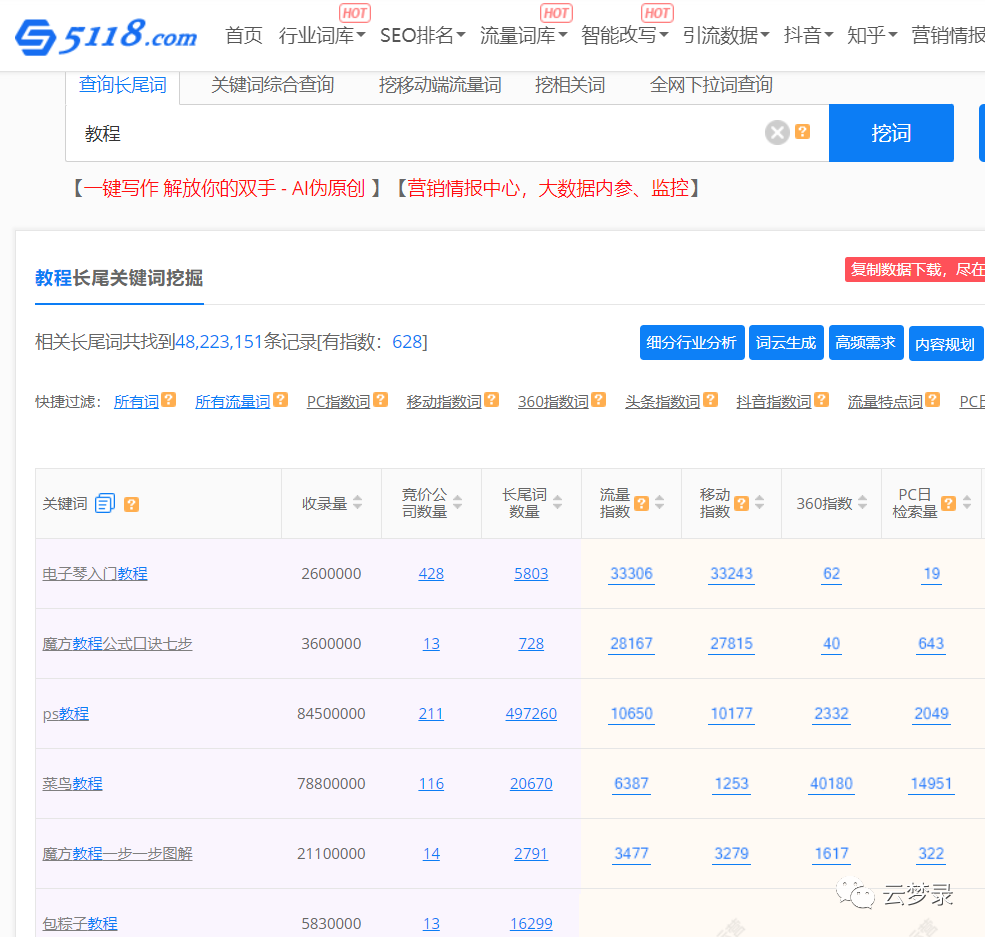This screenshot has width=985, height=937.
Task: Open the ps教程 keyword link
Action: 65,713
